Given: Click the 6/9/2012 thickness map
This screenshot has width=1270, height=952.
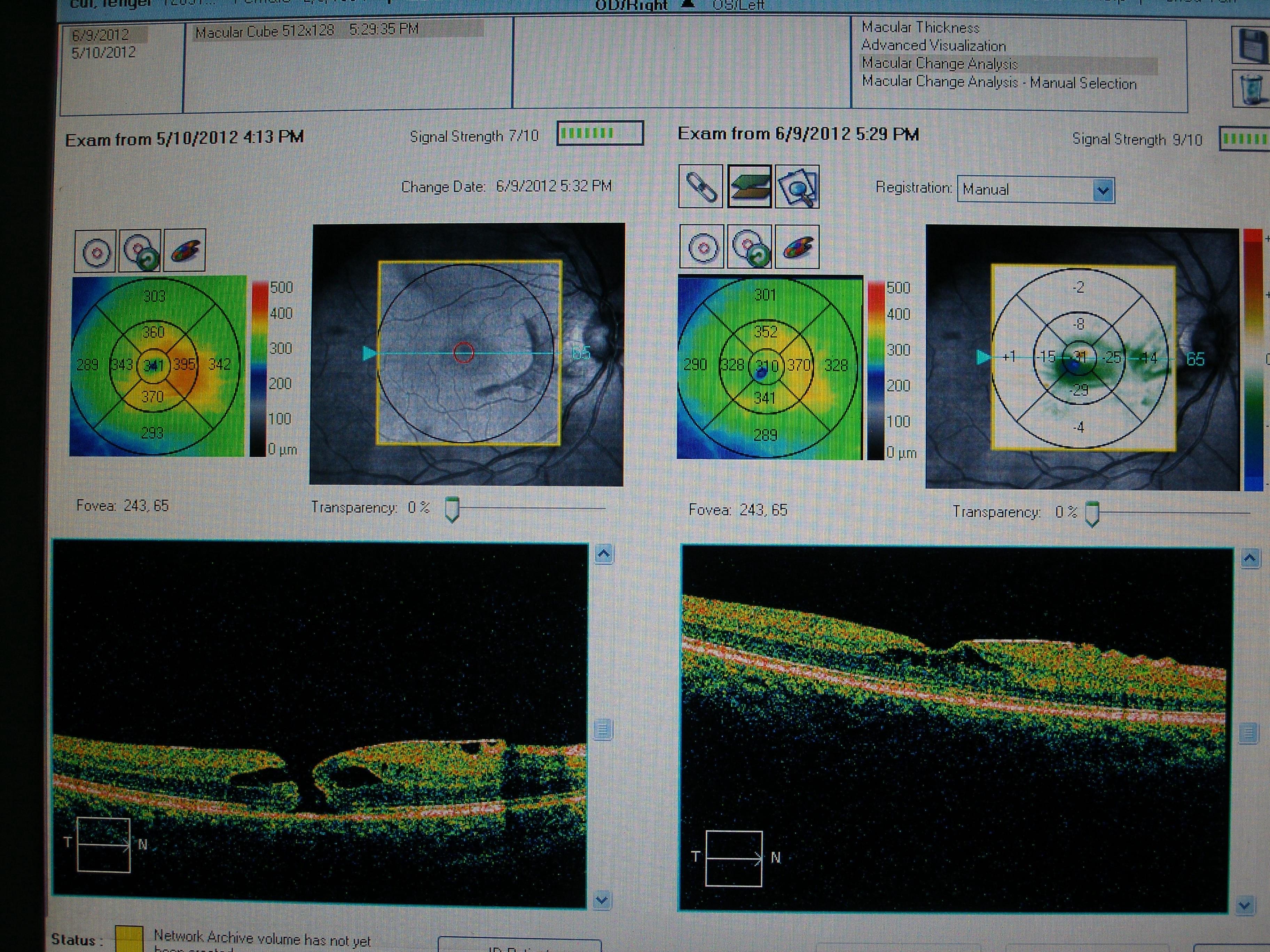Looking at the screenshot, I should click(x=770, y=368).
